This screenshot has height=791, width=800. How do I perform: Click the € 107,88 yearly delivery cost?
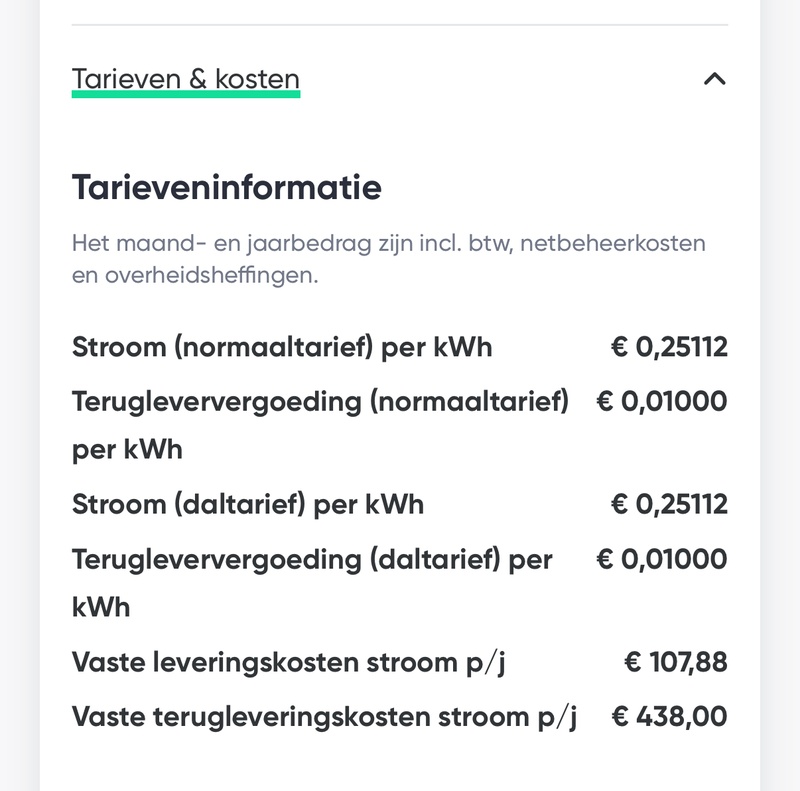tap(676, 662)
